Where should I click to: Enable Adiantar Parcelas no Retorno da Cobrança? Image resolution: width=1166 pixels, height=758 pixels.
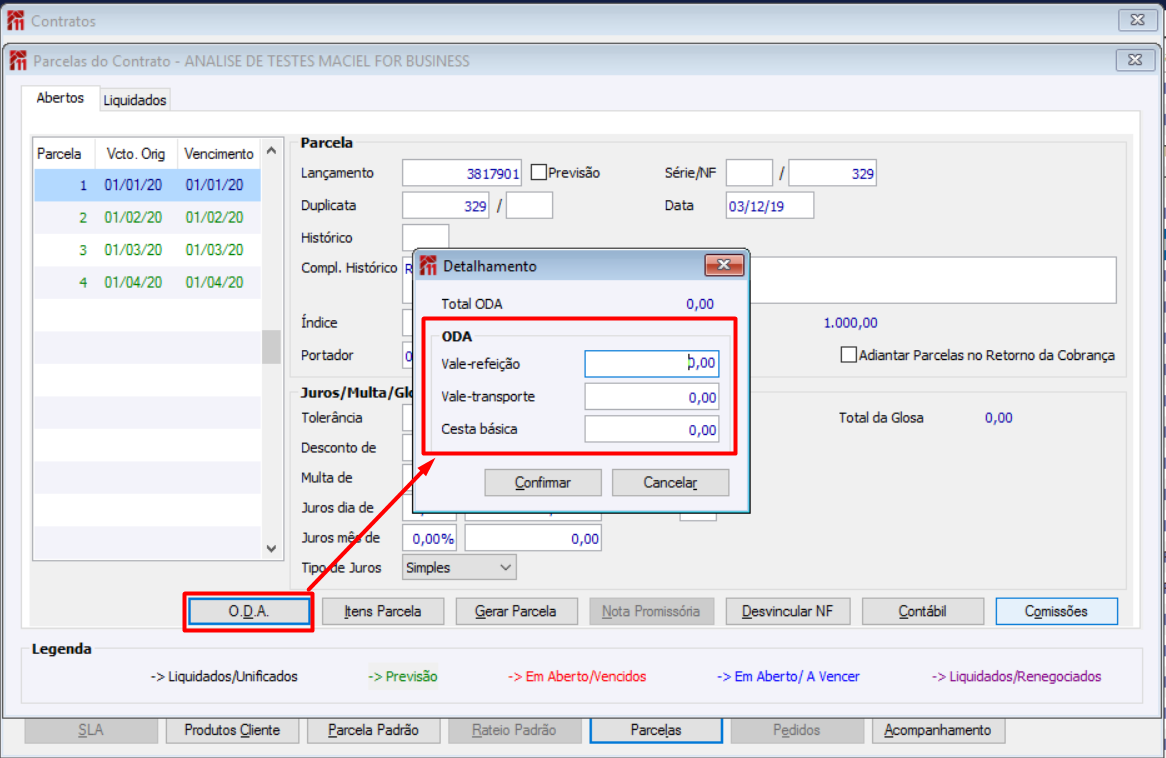pyautogui.click(x=848, y=355)
